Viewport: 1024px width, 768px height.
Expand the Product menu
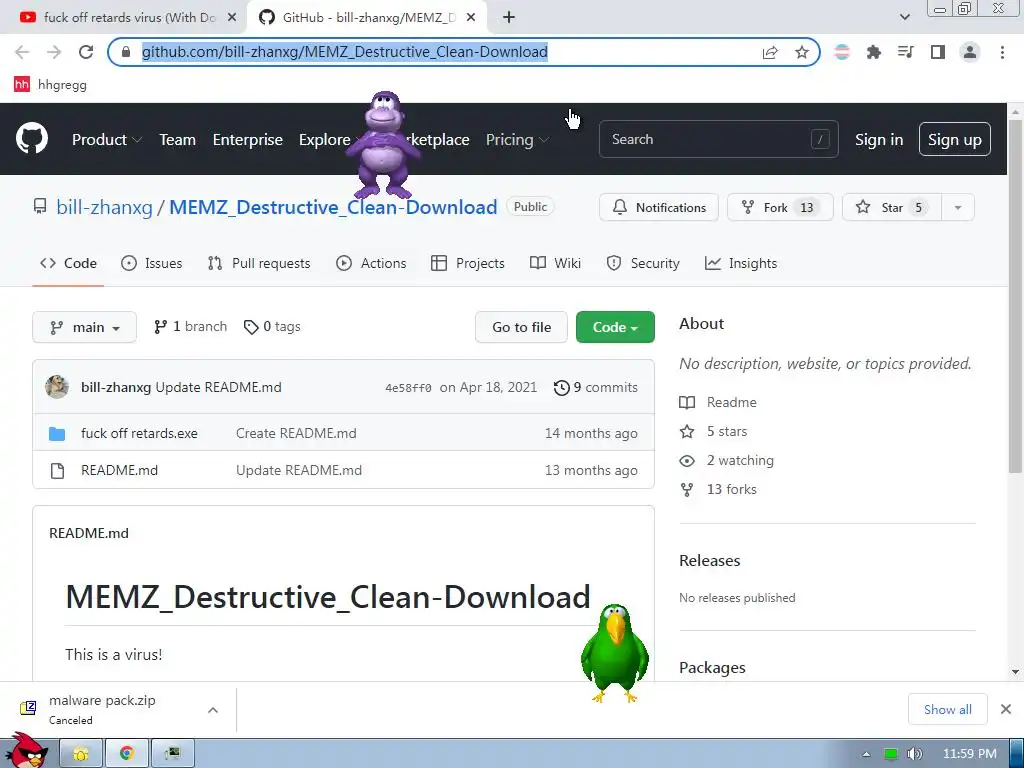107,139
